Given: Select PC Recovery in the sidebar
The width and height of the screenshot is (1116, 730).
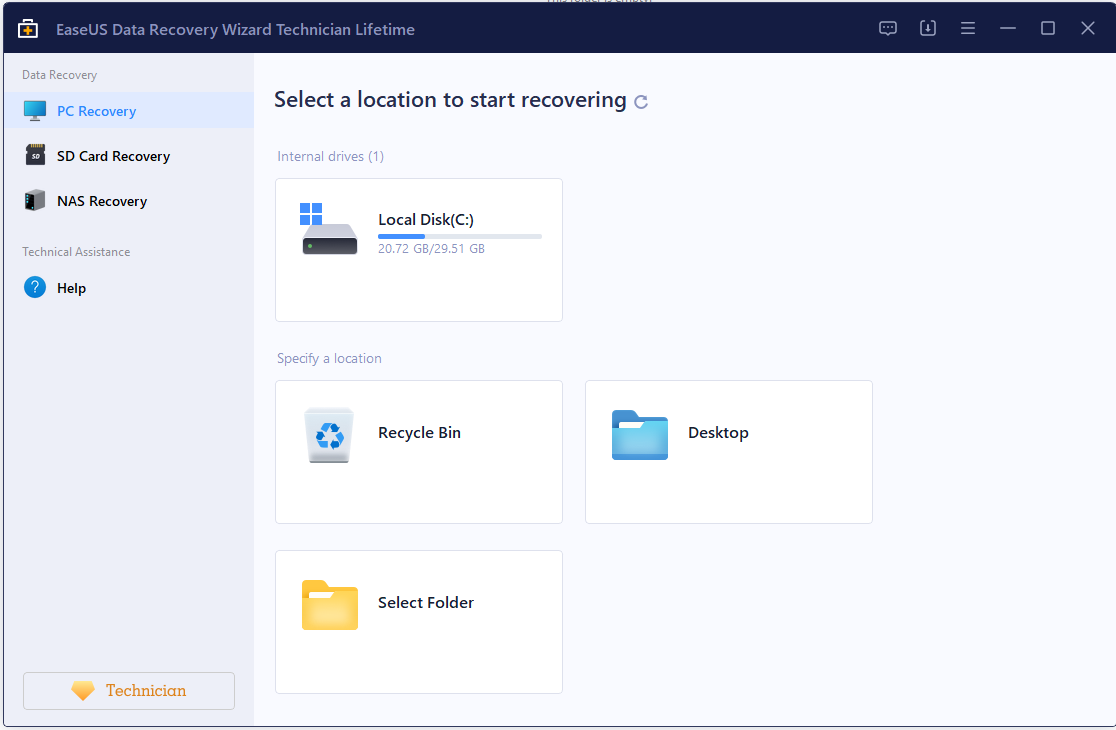Looking at the screenshot, I should pyautogui.click(x=129, y=111).
